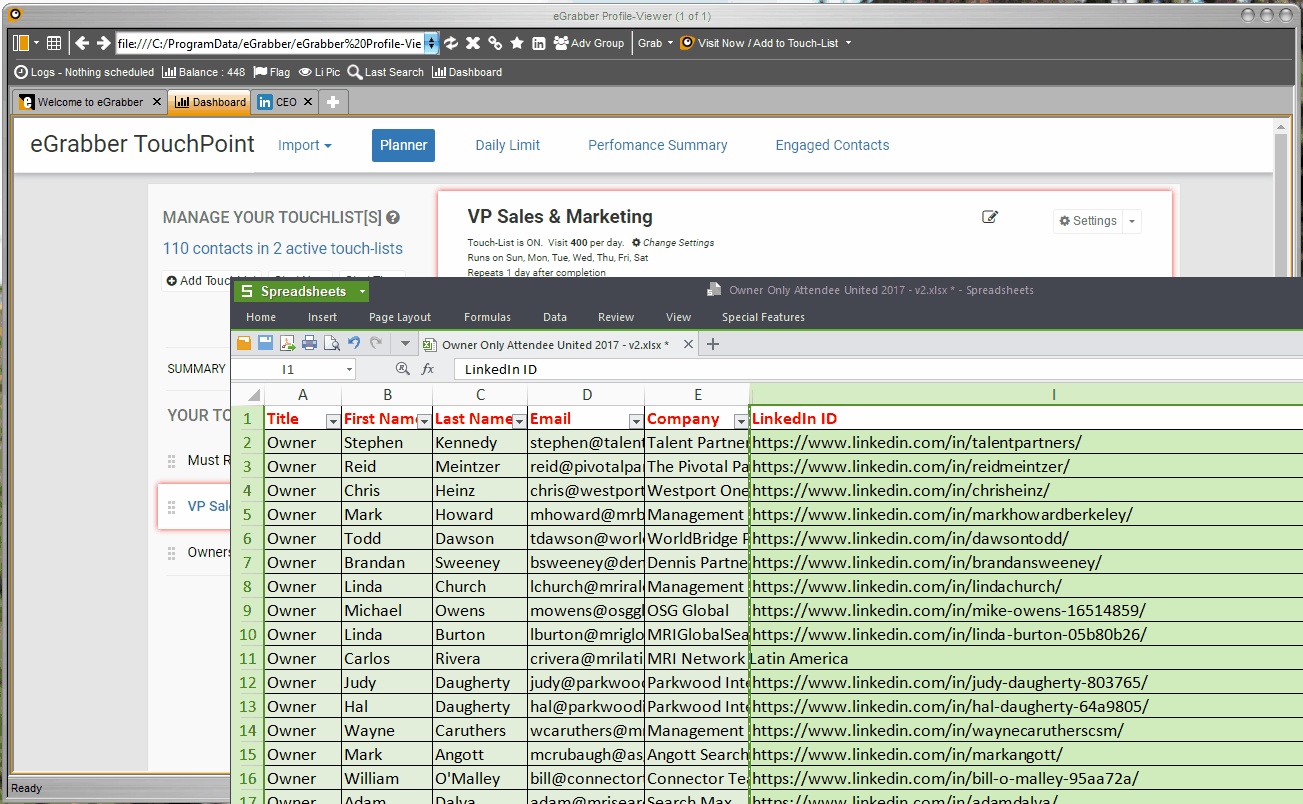Open the Formulas ribbon tab
1303x804 pixels.
[487, 317]
